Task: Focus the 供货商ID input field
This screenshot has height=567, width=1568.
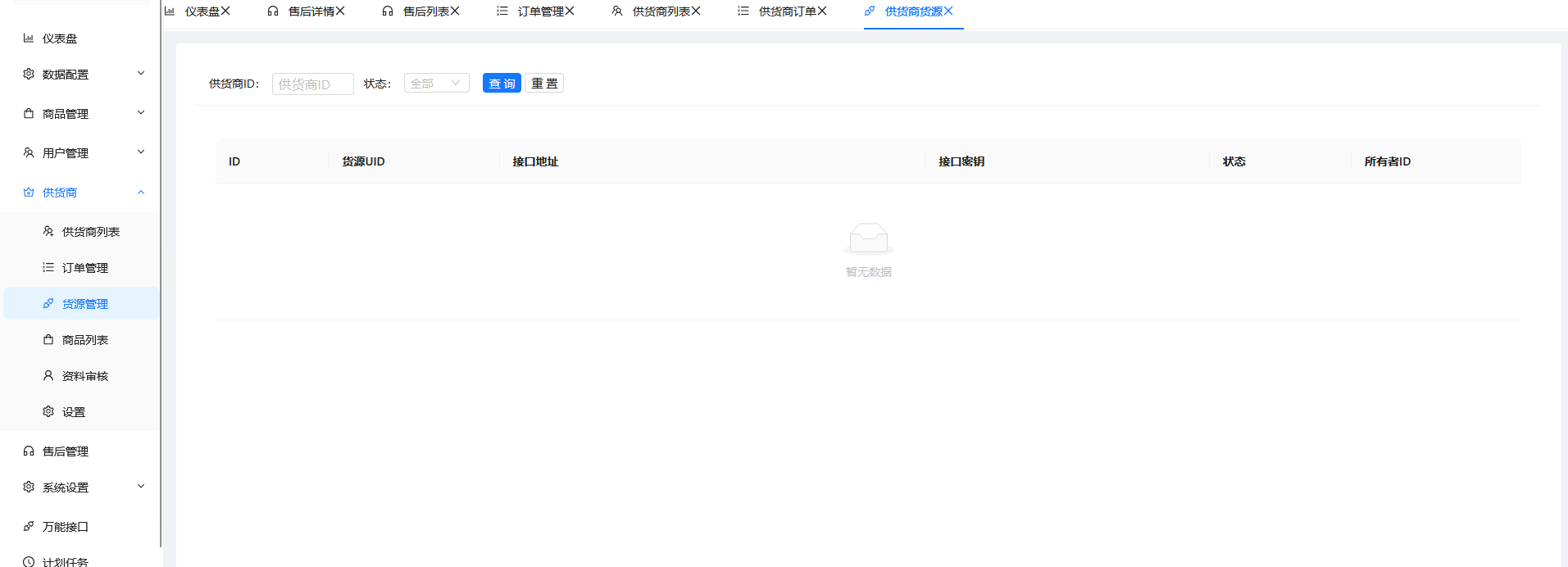Action: (312, 84)
